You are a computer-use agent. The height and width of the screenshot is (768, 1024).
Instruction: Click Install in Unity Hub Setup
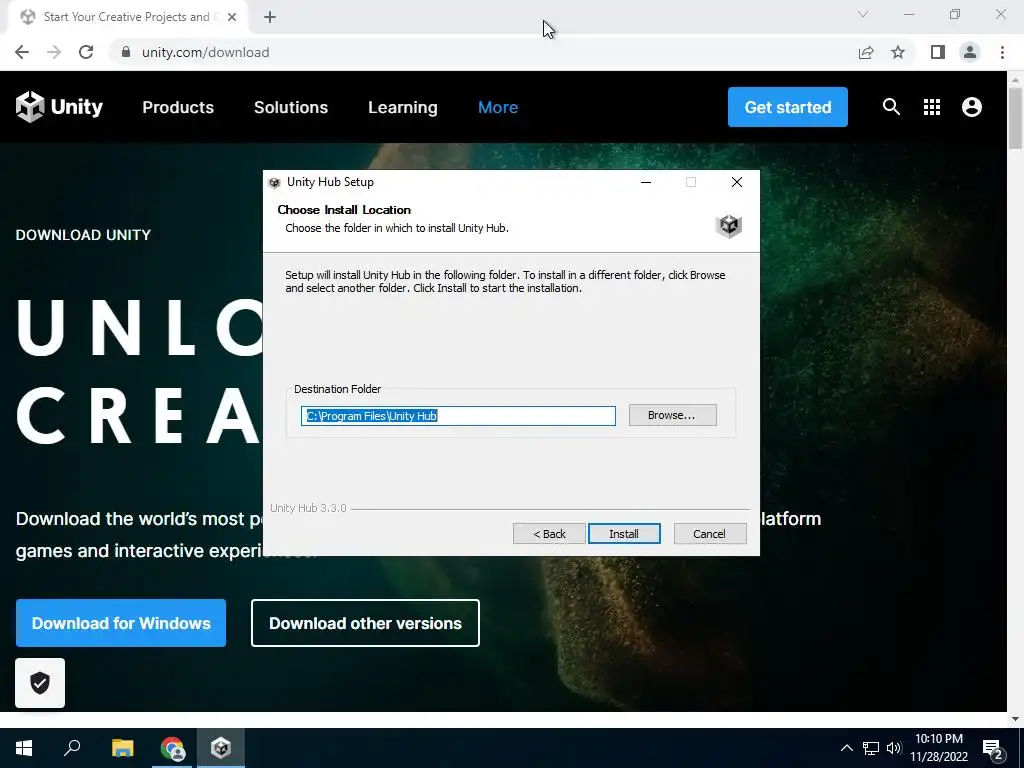624,534
